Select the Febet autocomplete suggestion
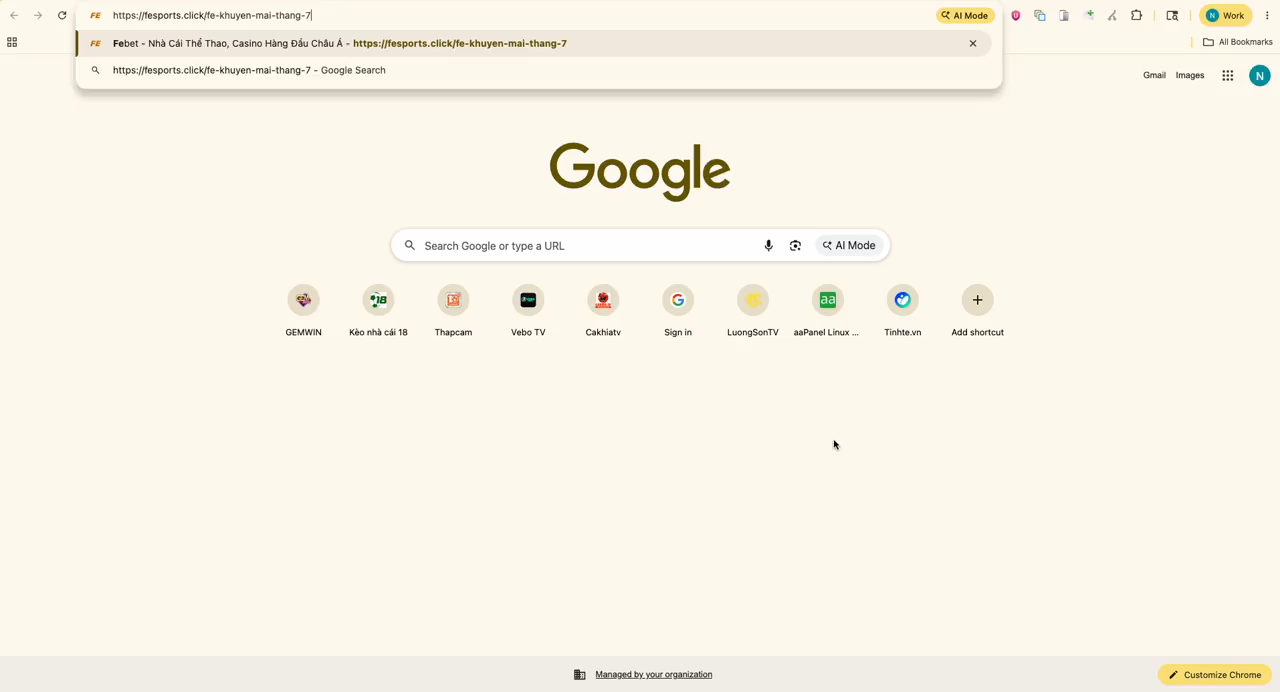This screenshot has width=1280, height=692. point(534,43)
